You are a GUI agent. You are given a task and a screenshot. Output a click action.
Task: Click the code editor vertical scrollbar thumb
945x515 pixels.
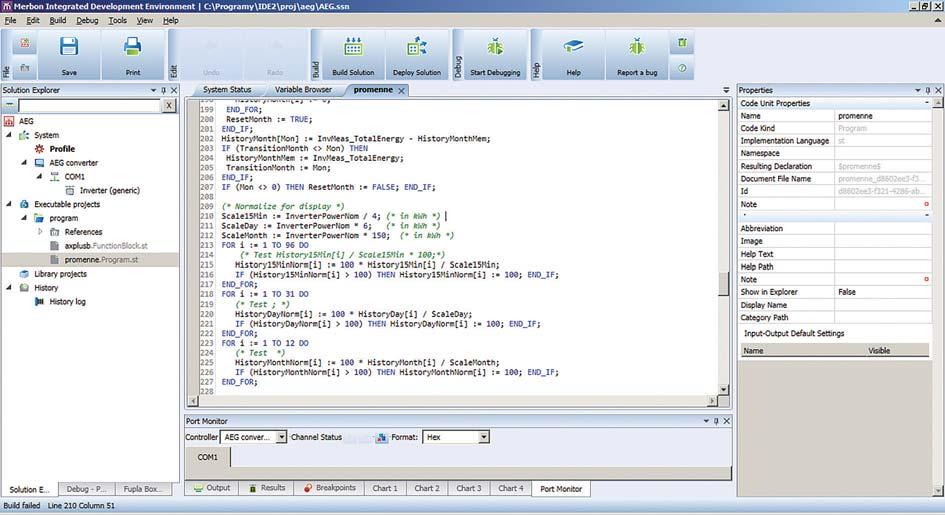[724, 284]
